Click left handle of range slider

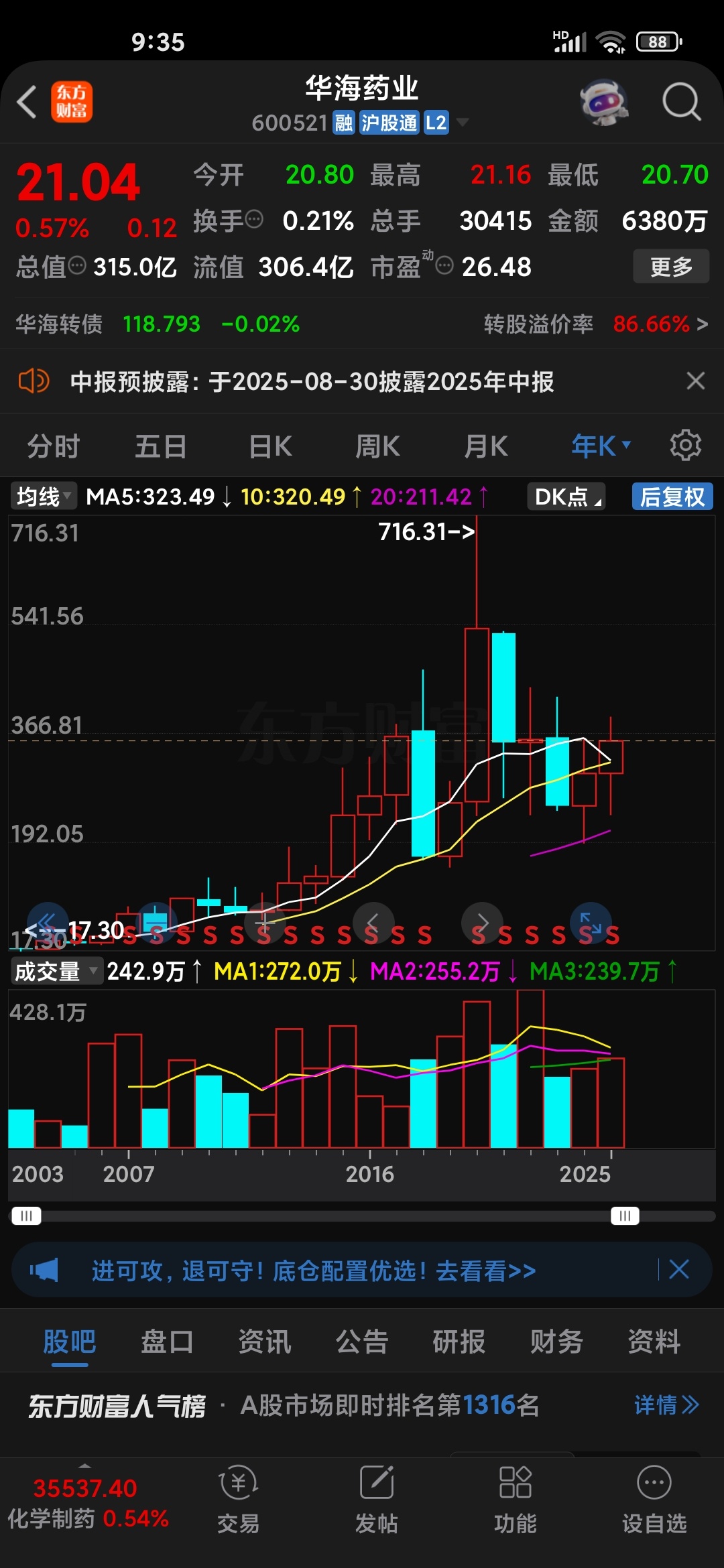[26, 1216]
